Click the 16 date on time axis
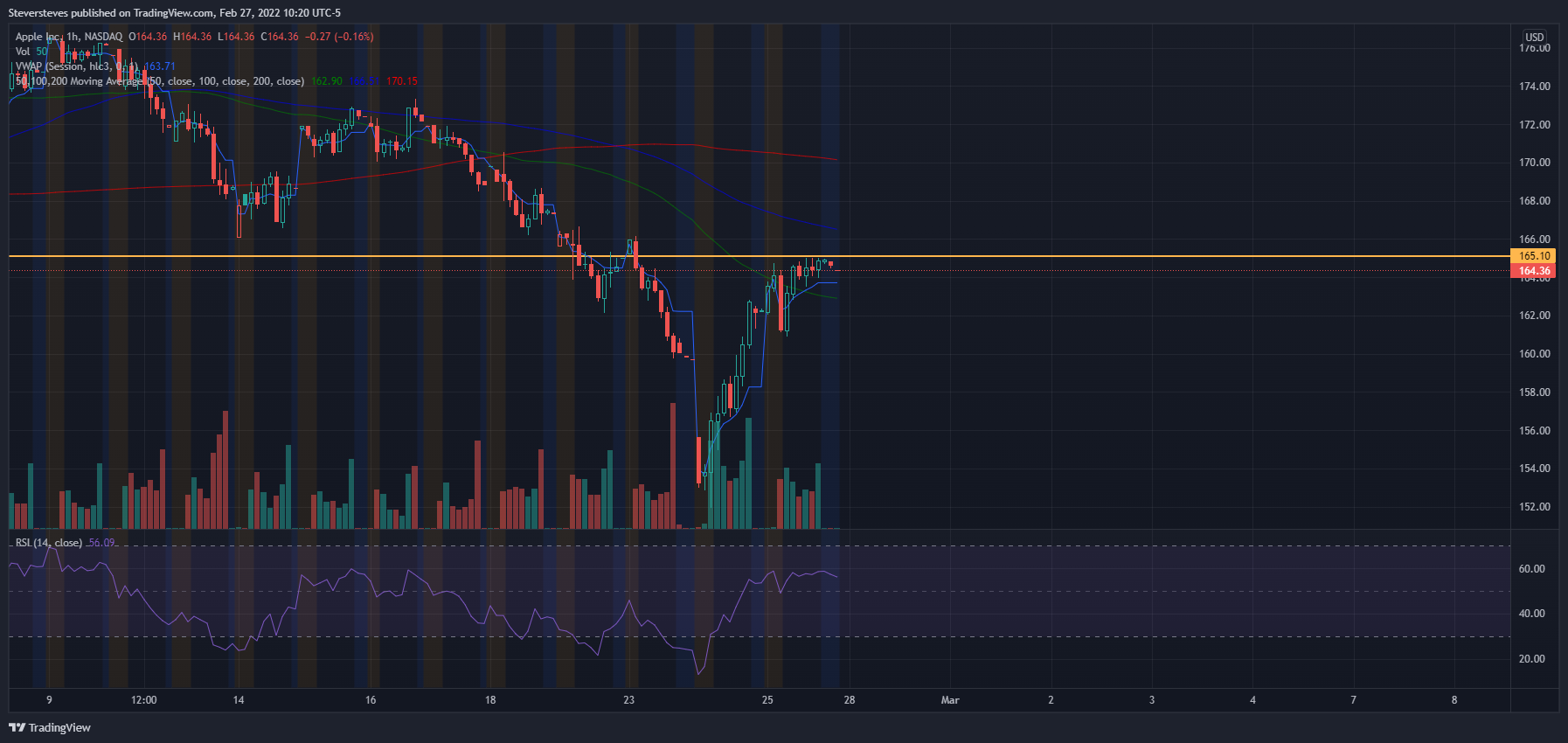The width and height of the screenshot is (1568, 743). (x=371, y=700)
